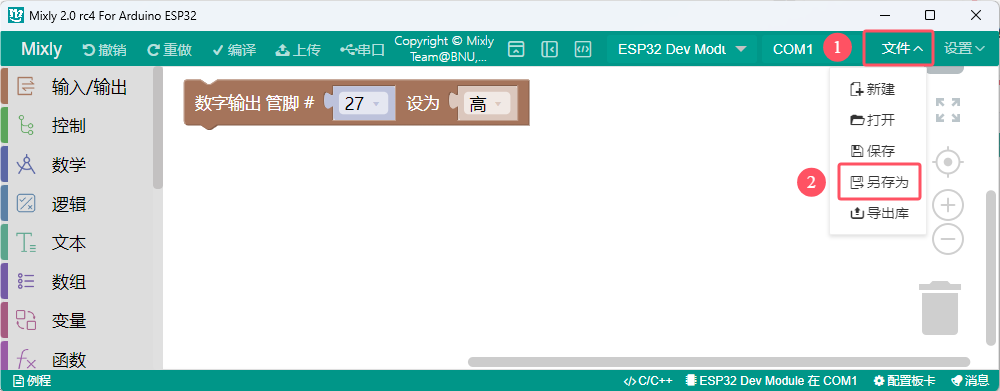Zoom in with the plus icon
1000x391 pixels.
point(948,205)
